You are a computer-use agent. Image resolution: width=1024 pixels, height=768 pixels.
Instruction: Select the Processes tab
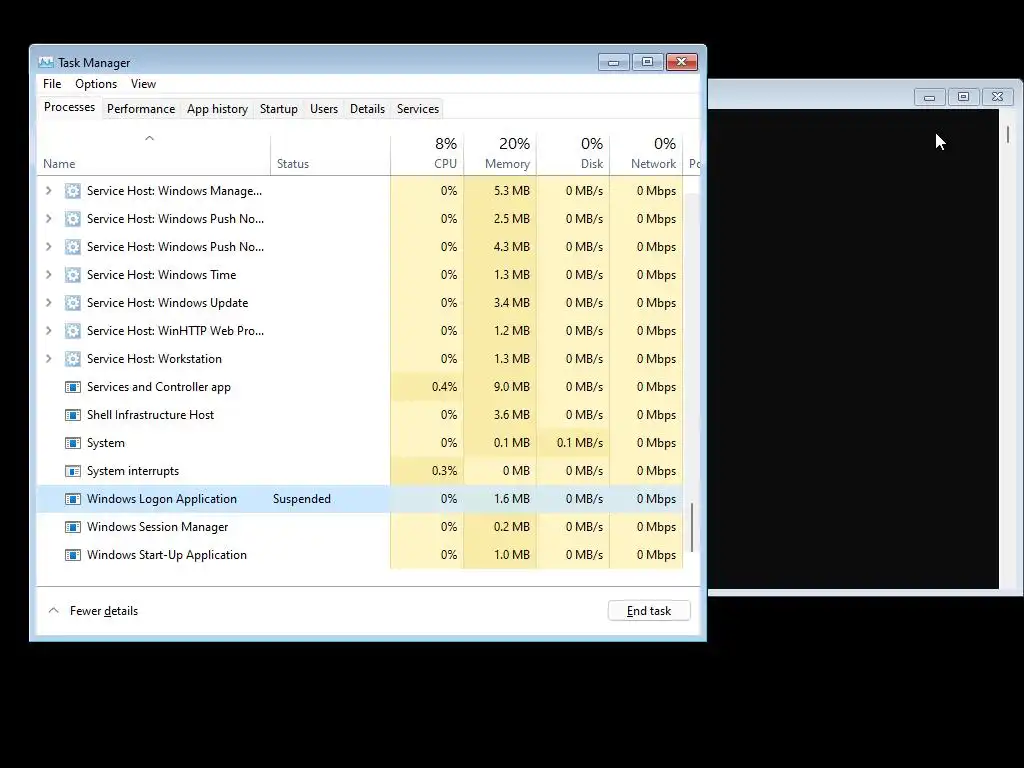click(x=69, y=107)
